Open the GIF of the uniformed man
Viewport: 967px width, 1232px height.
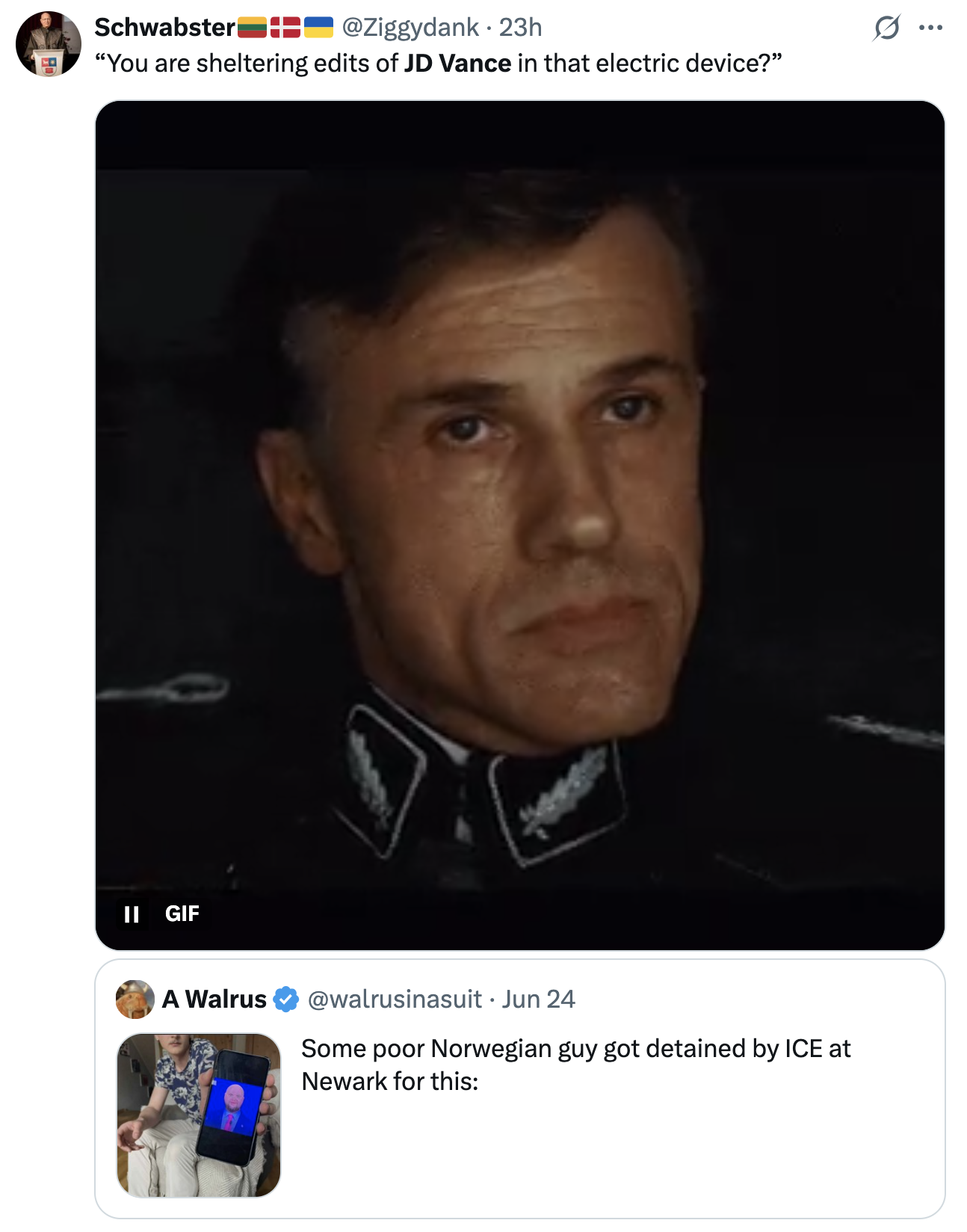pos(520,523)
